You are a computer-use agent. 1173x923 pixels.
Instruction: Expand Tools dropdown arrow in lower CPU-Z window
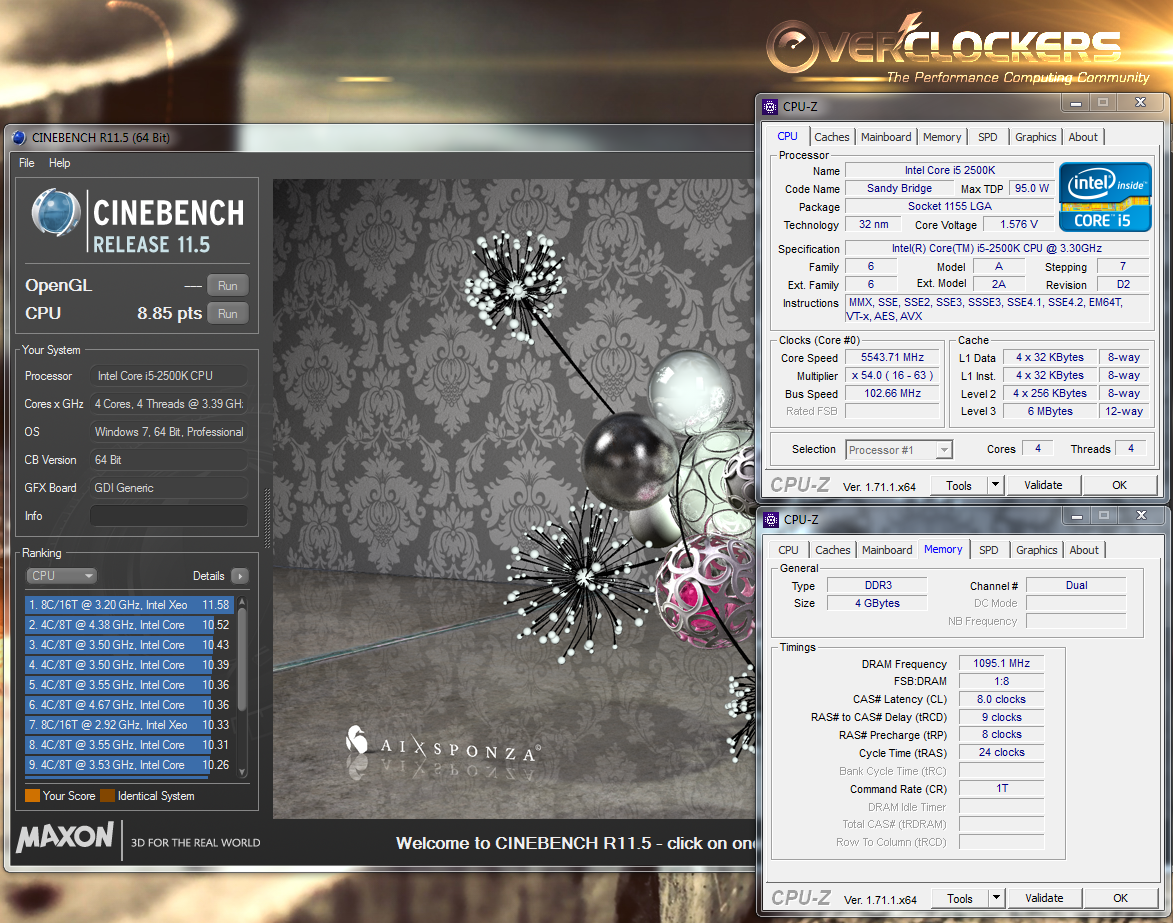tap(996, 898)
